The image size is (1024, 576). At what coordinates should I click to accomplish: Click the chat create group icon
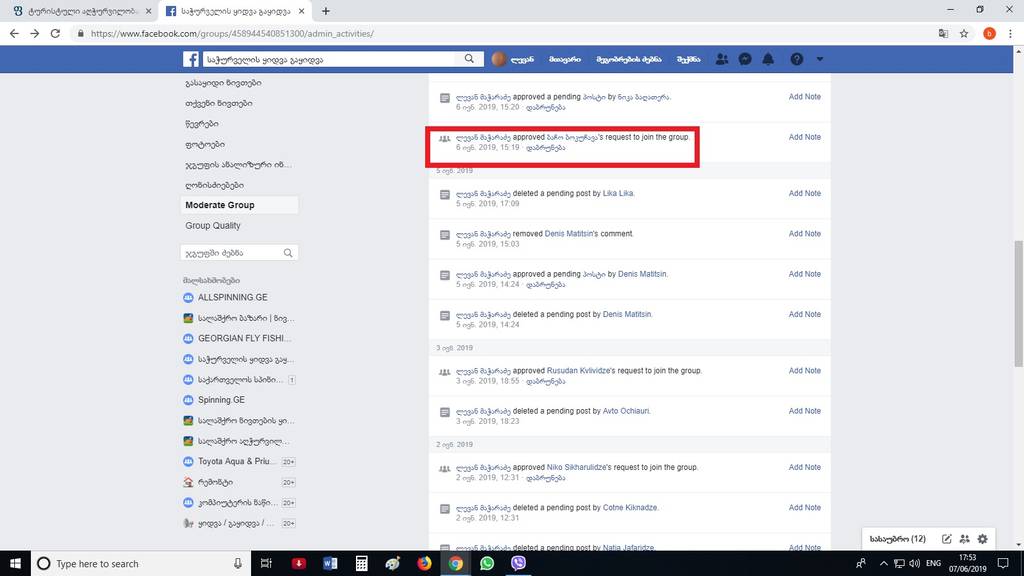pos(965,539)
